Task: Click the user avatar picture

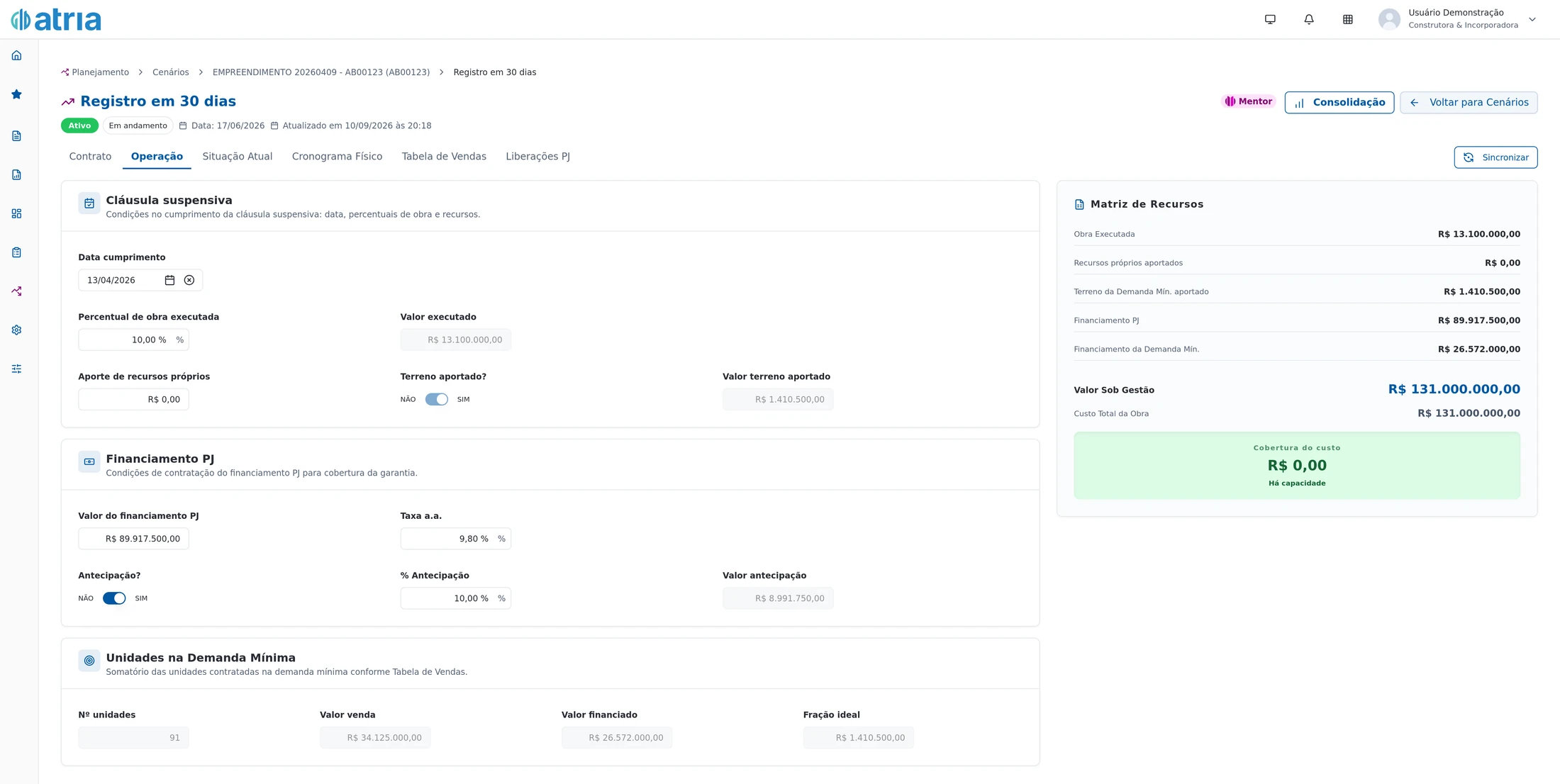Action: (1389, 19)
